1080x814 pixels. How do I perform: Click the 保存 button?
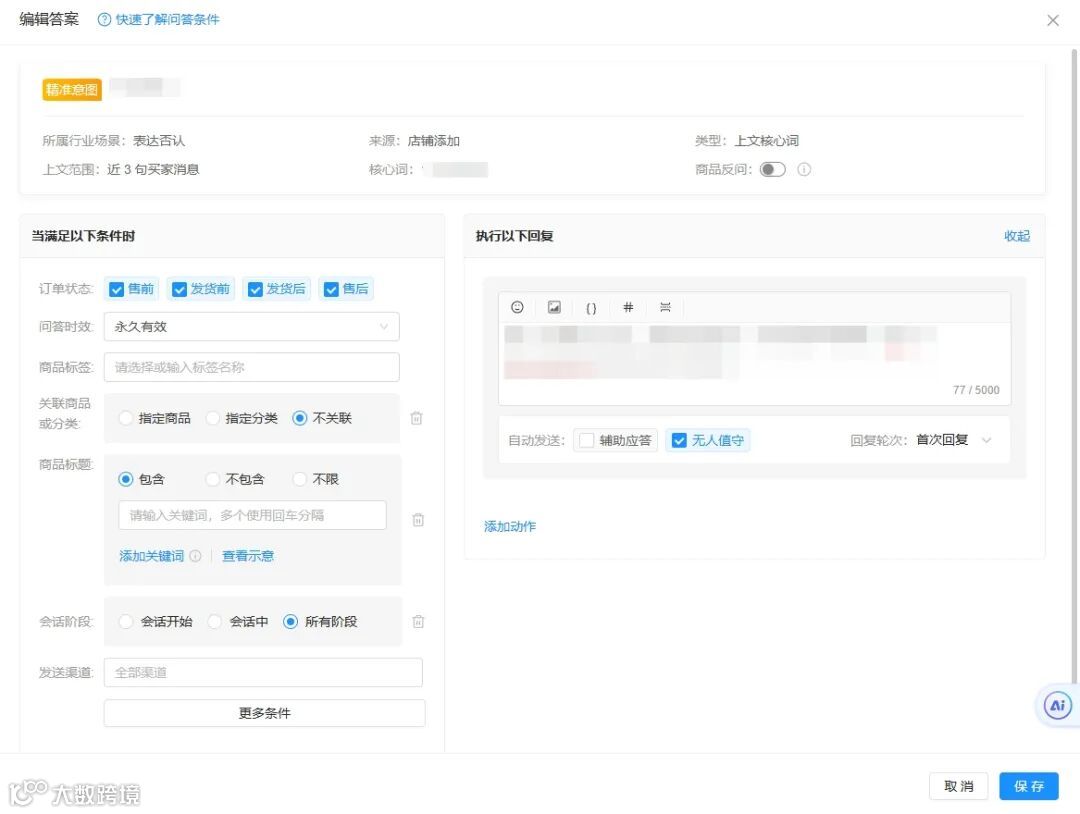(1028, 786)
